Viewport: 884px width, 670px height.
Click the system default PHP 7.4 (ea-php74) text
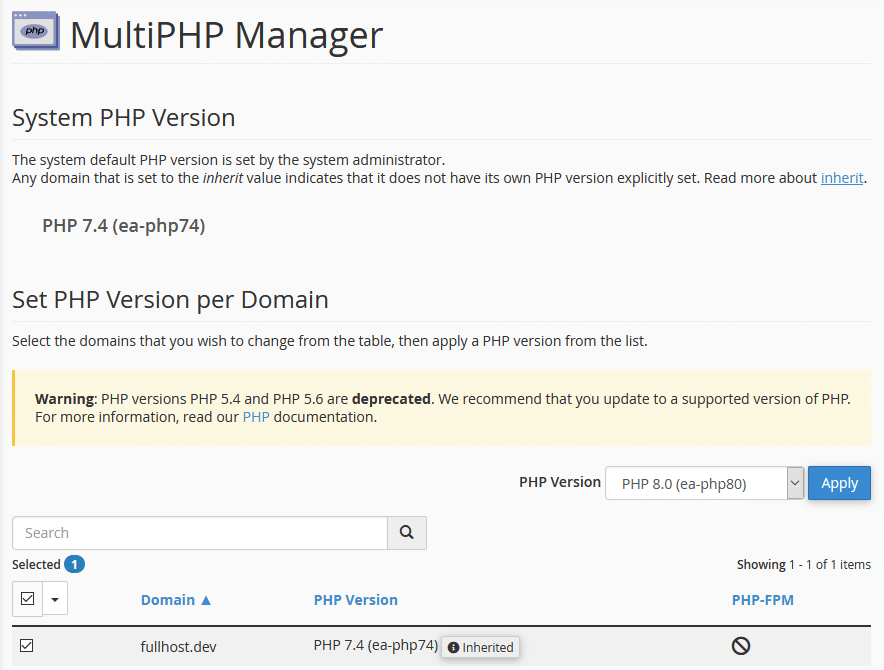(x=123, y=226)
